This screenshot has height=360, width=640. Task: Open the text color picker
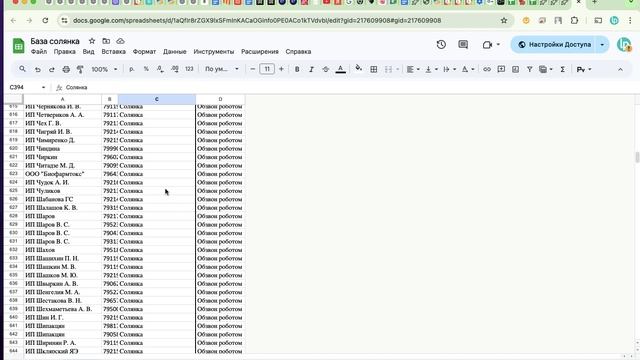click(x=340, y=69)
